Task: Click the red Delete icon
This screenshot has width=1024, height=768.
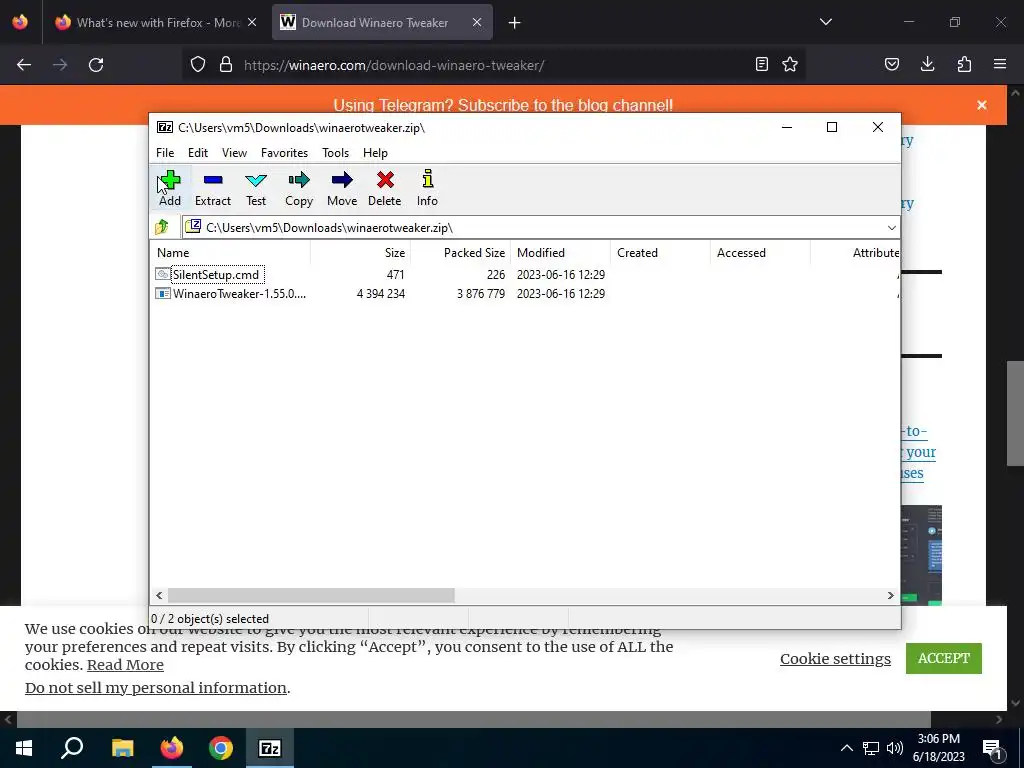Action: [x=385, y=188]
